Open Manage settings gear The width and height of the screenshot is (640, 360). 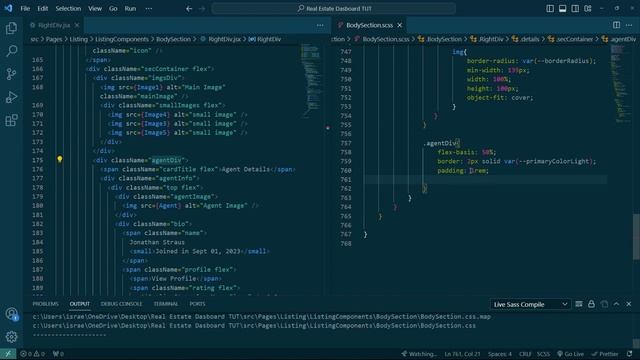pyautogui.click(x=11, y=337)
